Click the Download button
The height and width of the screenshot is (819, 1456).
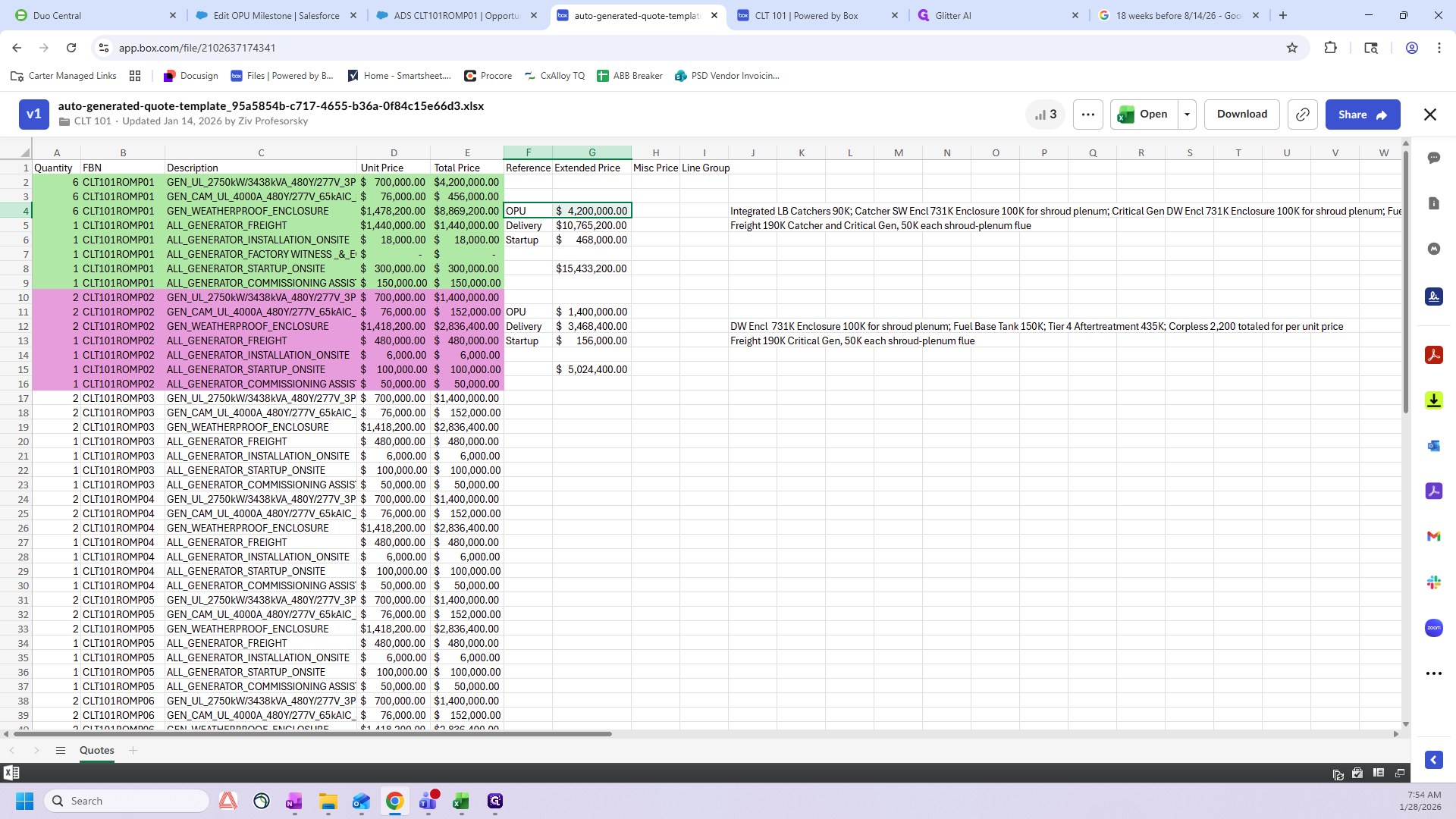click(x=1241, y=115)
